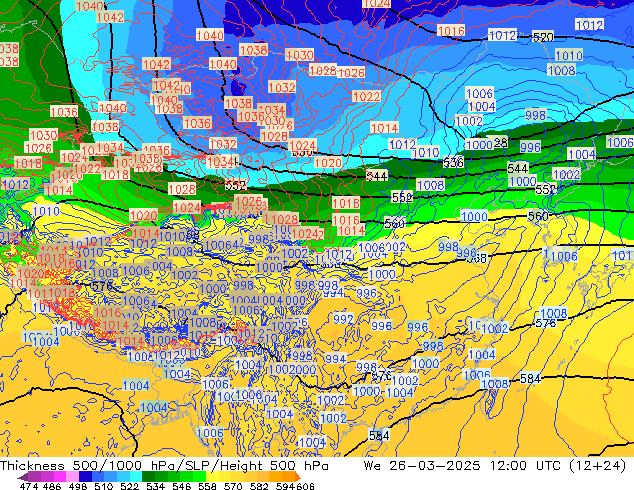Click legend value "534"
Image resolution: width=634 pixels, height=490 pixels.
155,486
